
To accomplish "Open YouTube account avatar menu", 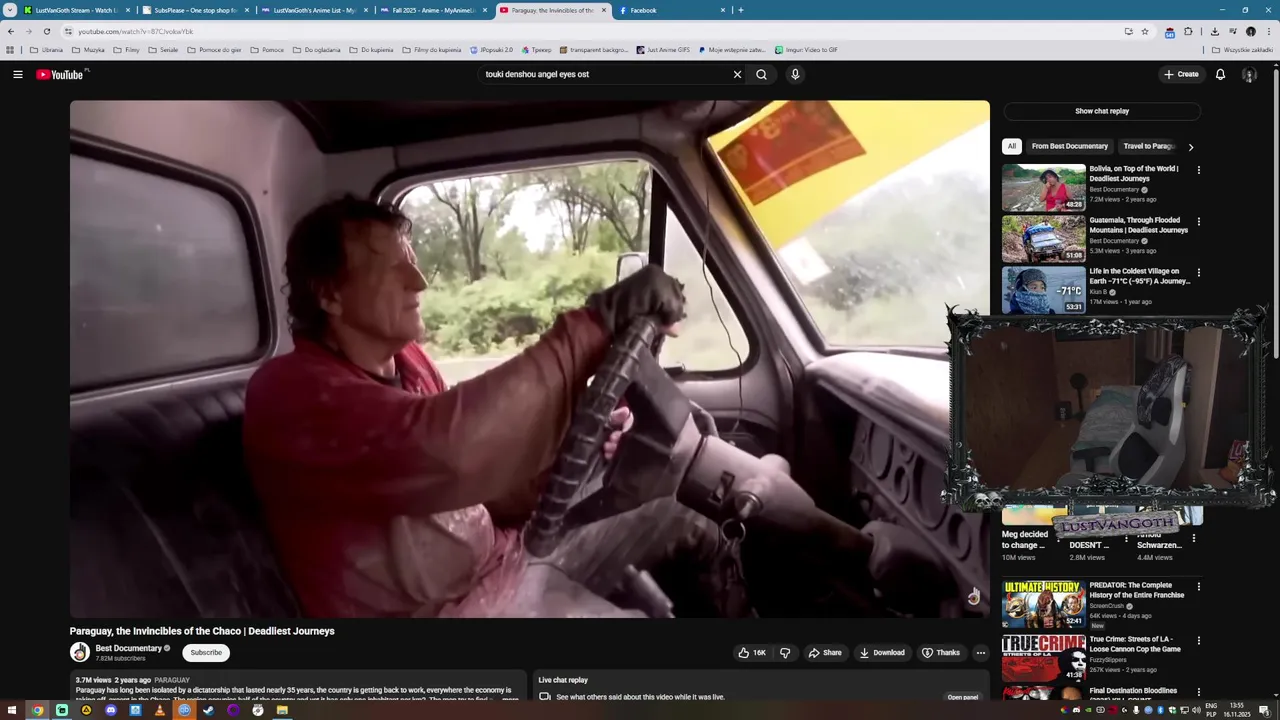I will tap(1249, 74).
